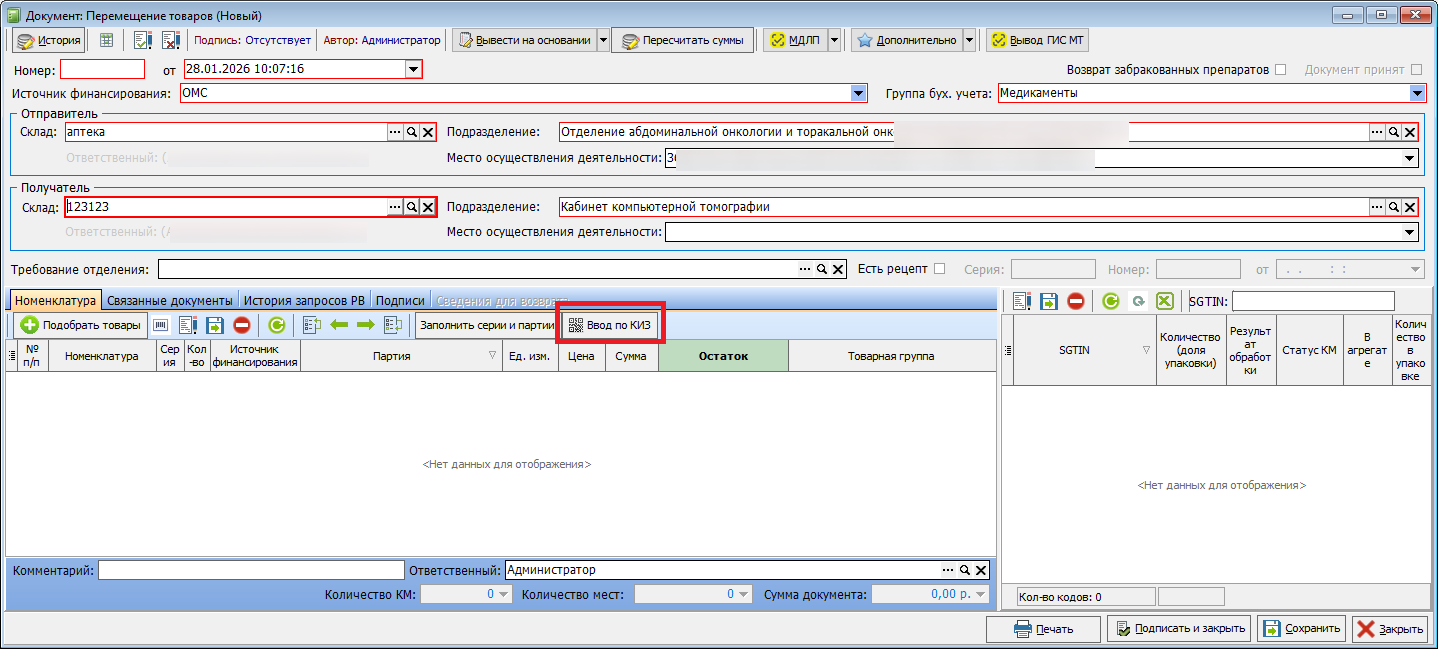Expand the document date dropdown
Screen dimensions: 1438x649
413,69
